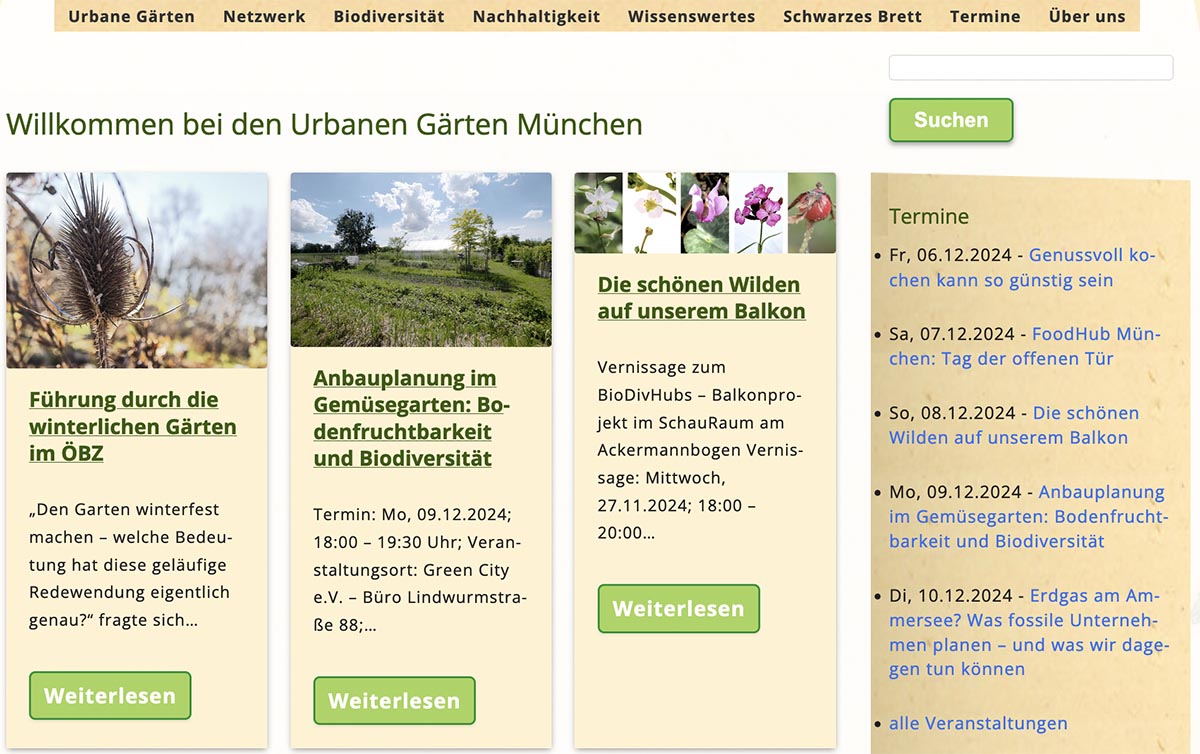Click inside the search text field
The image size is (1200, 754).
[x=1030, y=68]
